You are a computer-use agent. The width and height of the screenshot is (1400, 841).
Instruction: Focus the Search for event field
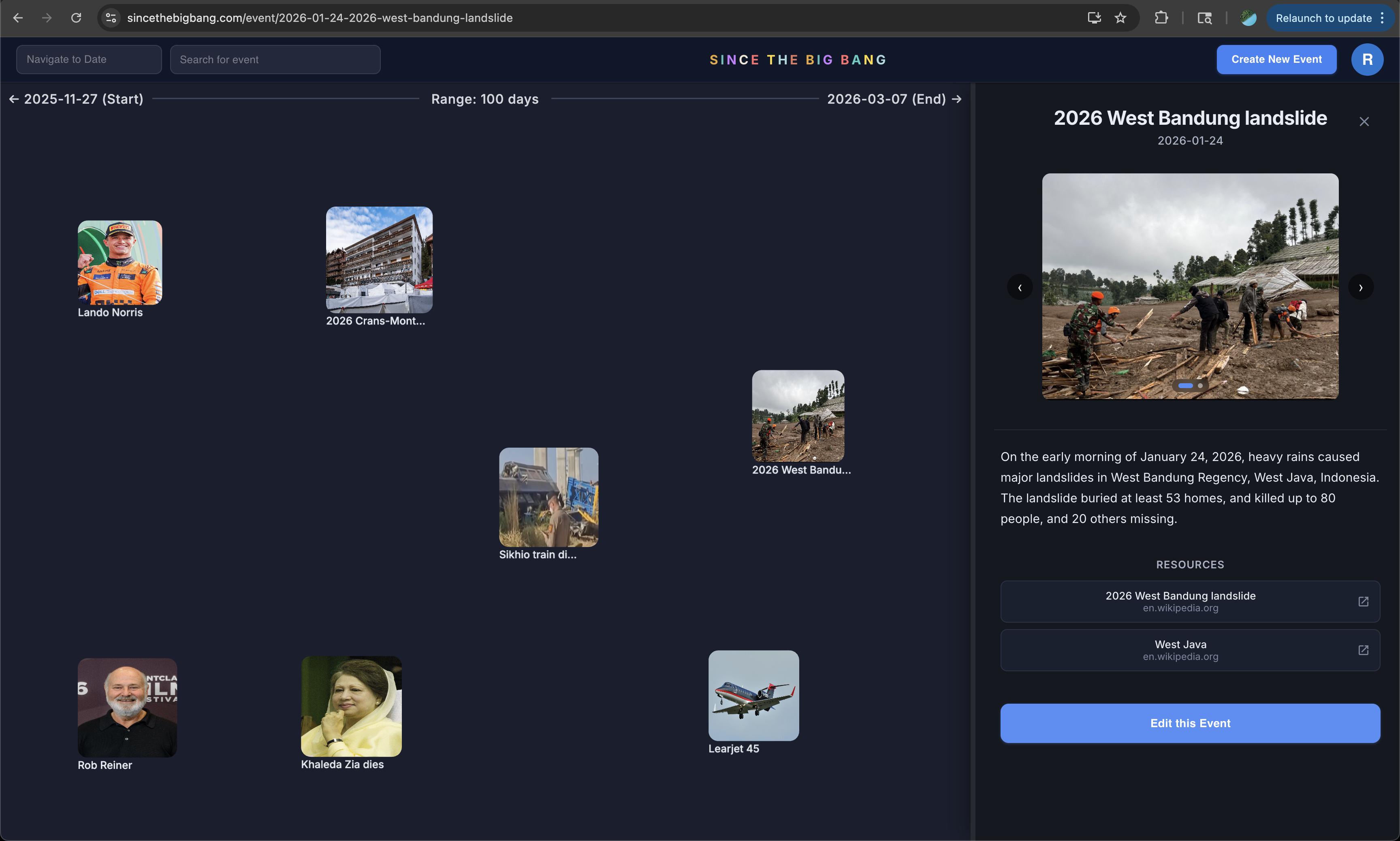pos(275,60)
